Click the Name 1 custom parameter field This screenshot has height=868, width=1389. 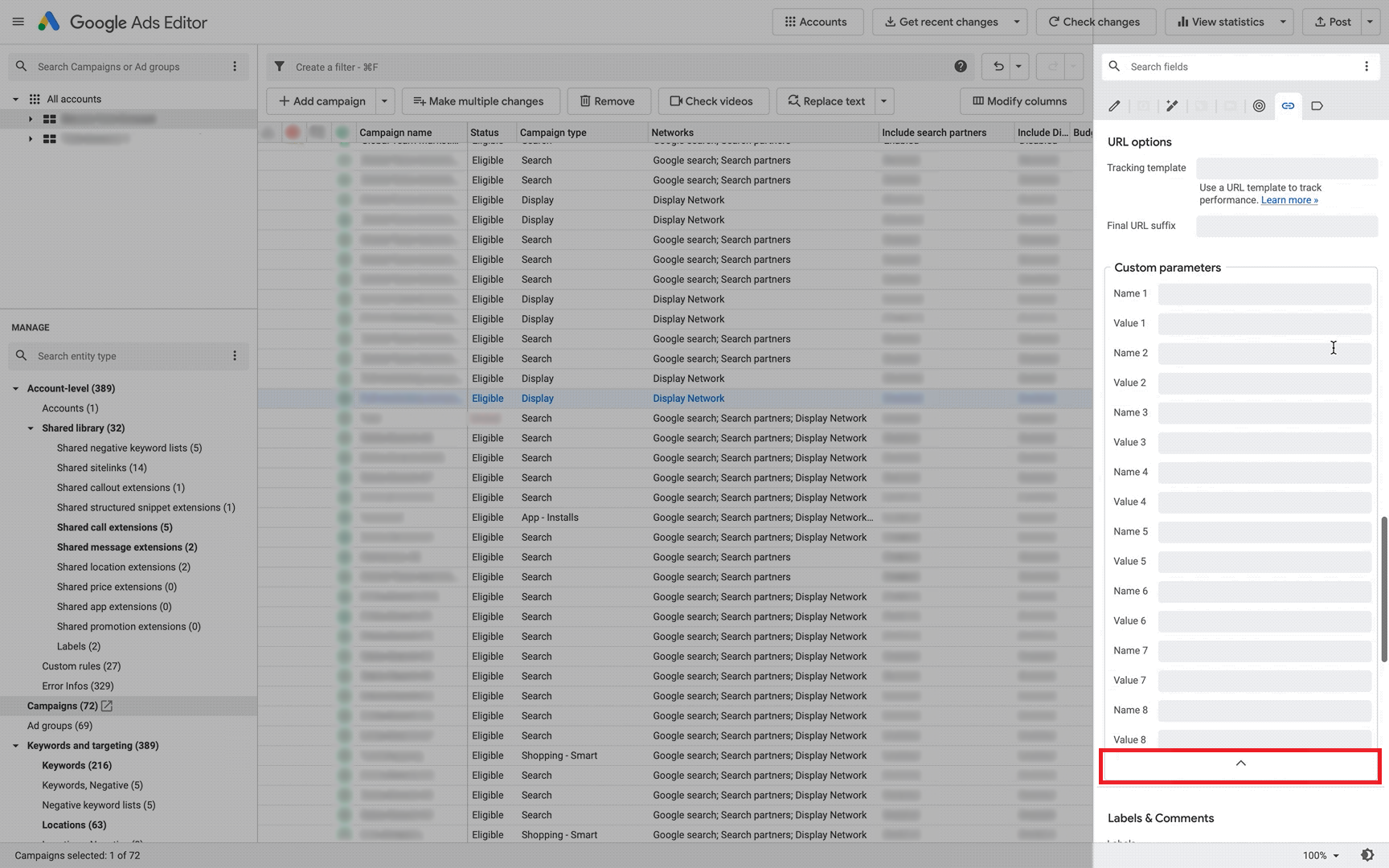1264,293
